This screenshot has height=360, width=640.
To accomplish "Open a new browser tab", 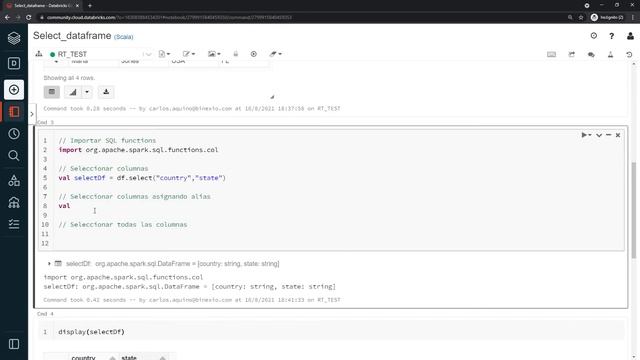I will 90,6.
